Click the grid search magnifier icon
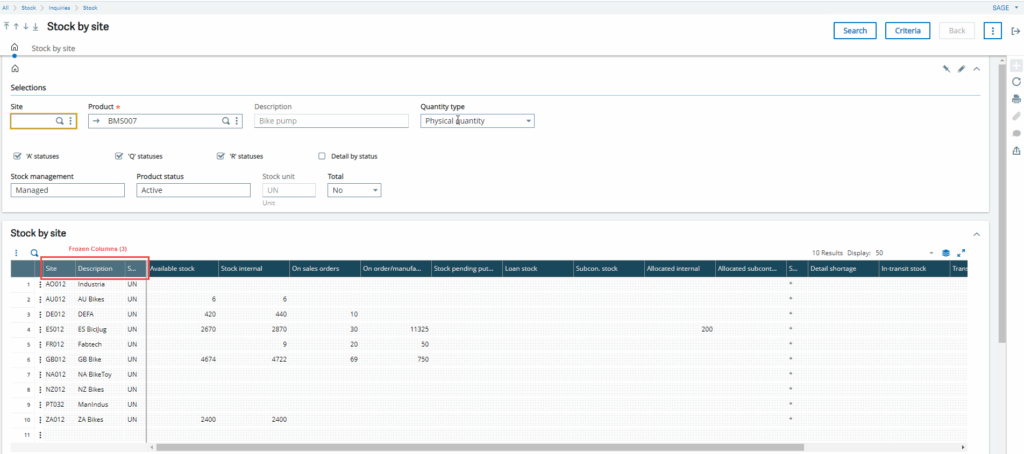 point(34,253)
